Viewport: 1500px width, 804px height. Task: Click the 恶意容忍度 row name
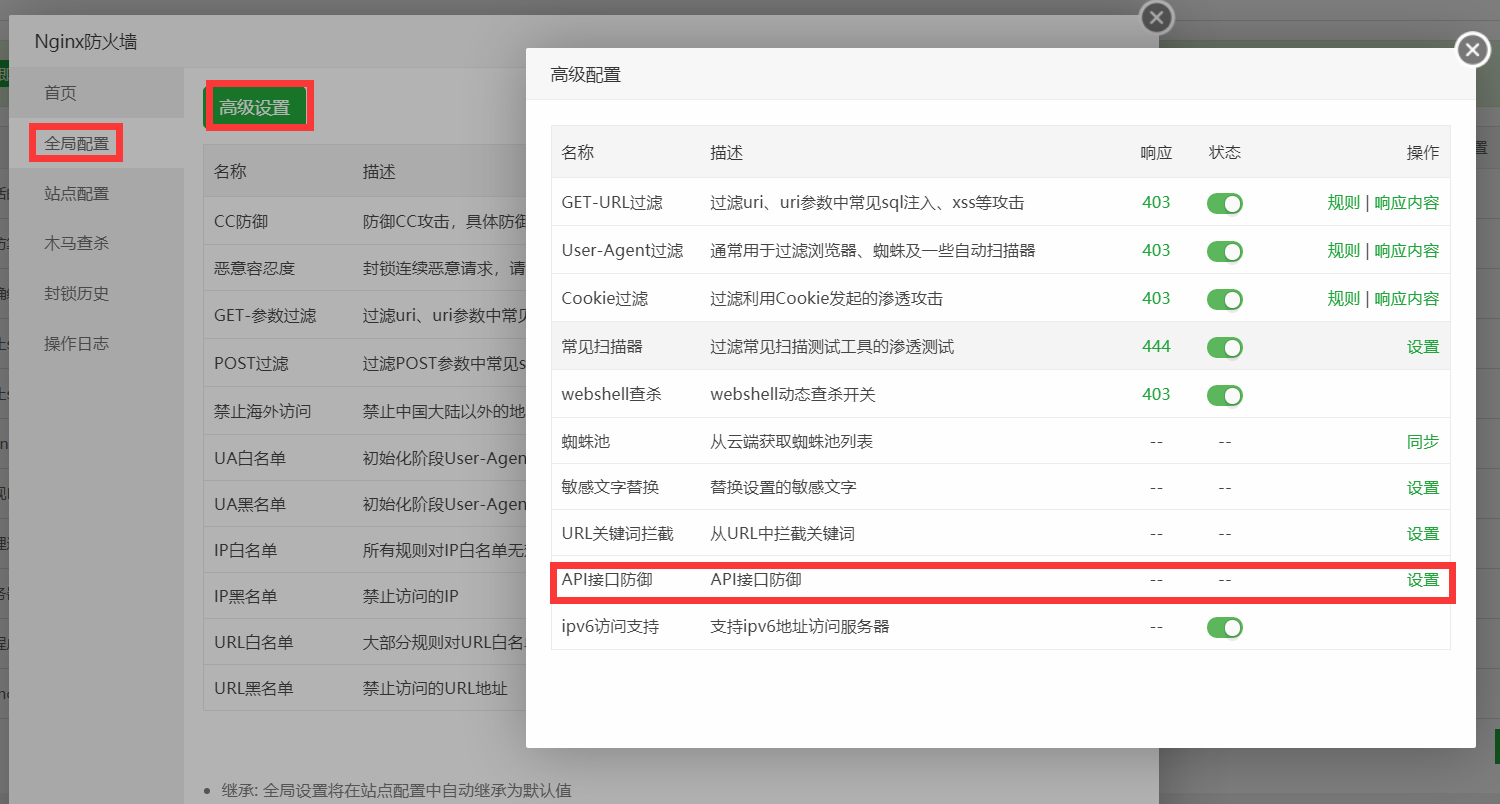(255, 268)
